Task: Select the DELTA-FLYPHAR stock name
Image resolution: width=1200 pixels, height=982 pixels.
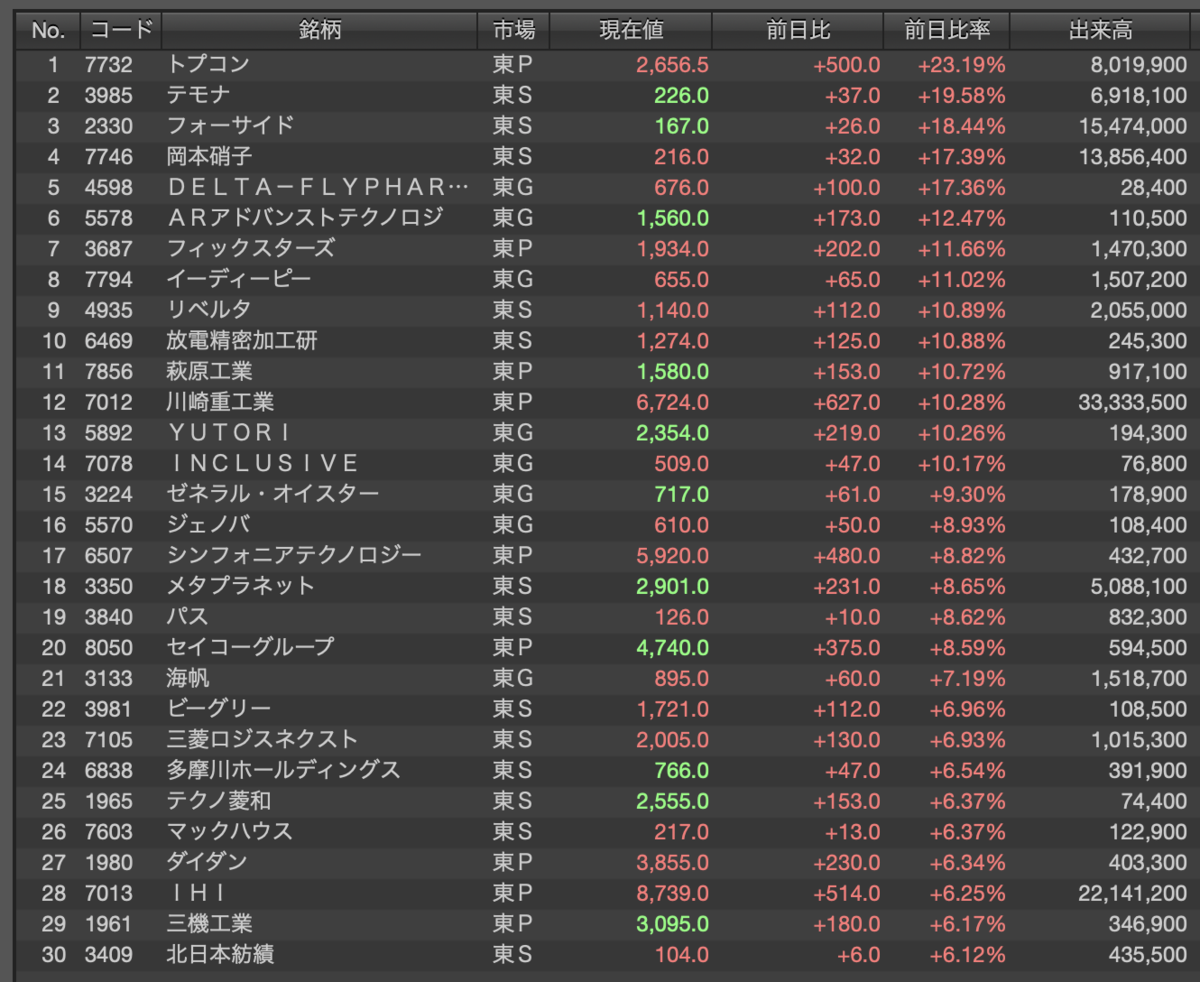Action: tap(317, 188)
